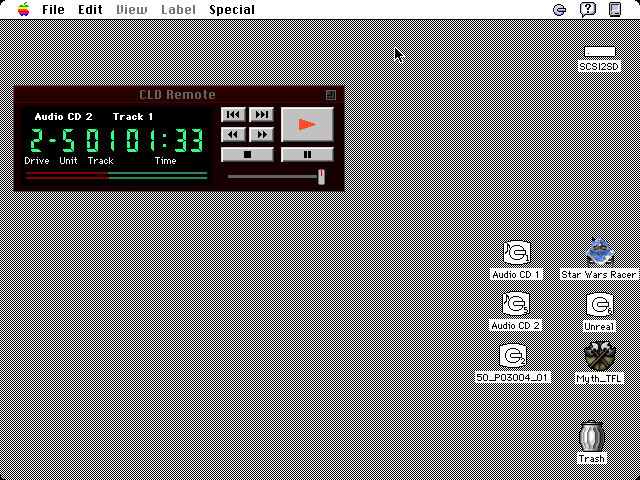Click the Audio CD 1 name label

point(516,275)
